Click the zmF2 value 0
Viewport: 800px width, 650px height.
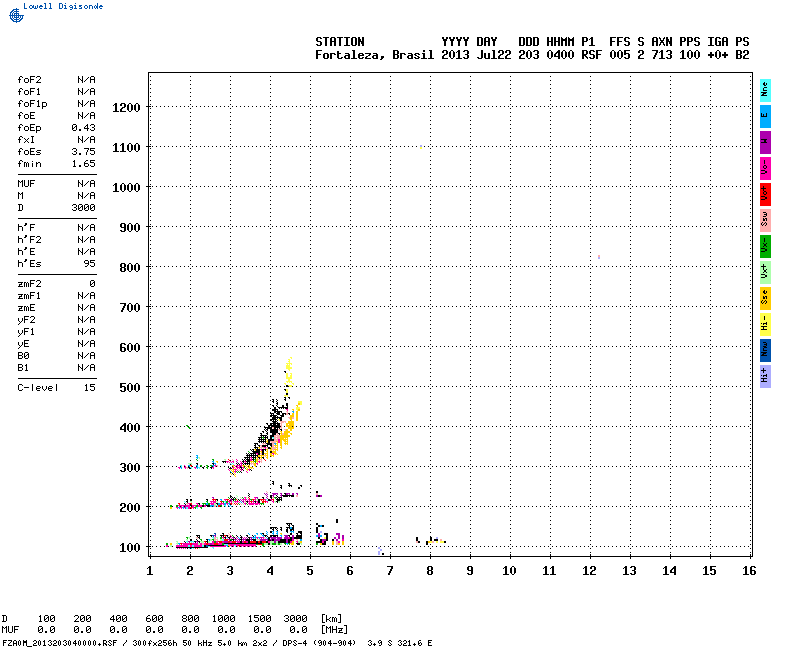coord(92,284)
